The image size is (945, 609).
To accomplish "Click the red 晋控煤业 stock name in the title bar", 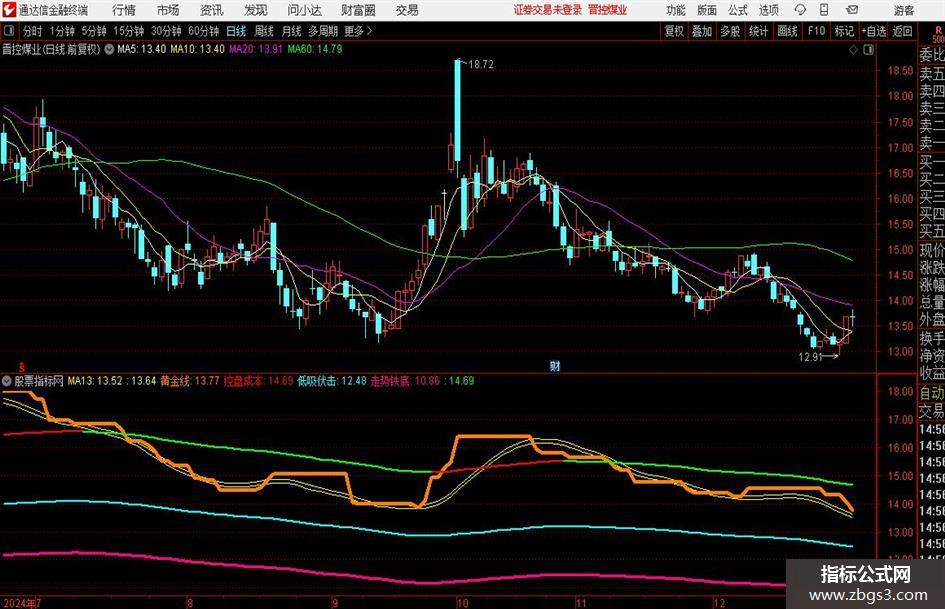I will [x=608, y=10].
